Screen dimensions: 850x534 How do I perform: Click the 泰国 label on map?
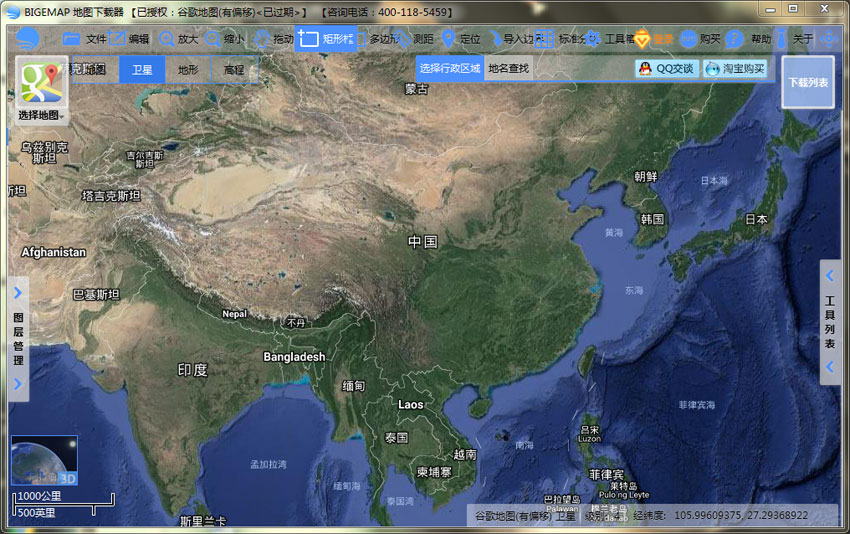coord(396,438)
